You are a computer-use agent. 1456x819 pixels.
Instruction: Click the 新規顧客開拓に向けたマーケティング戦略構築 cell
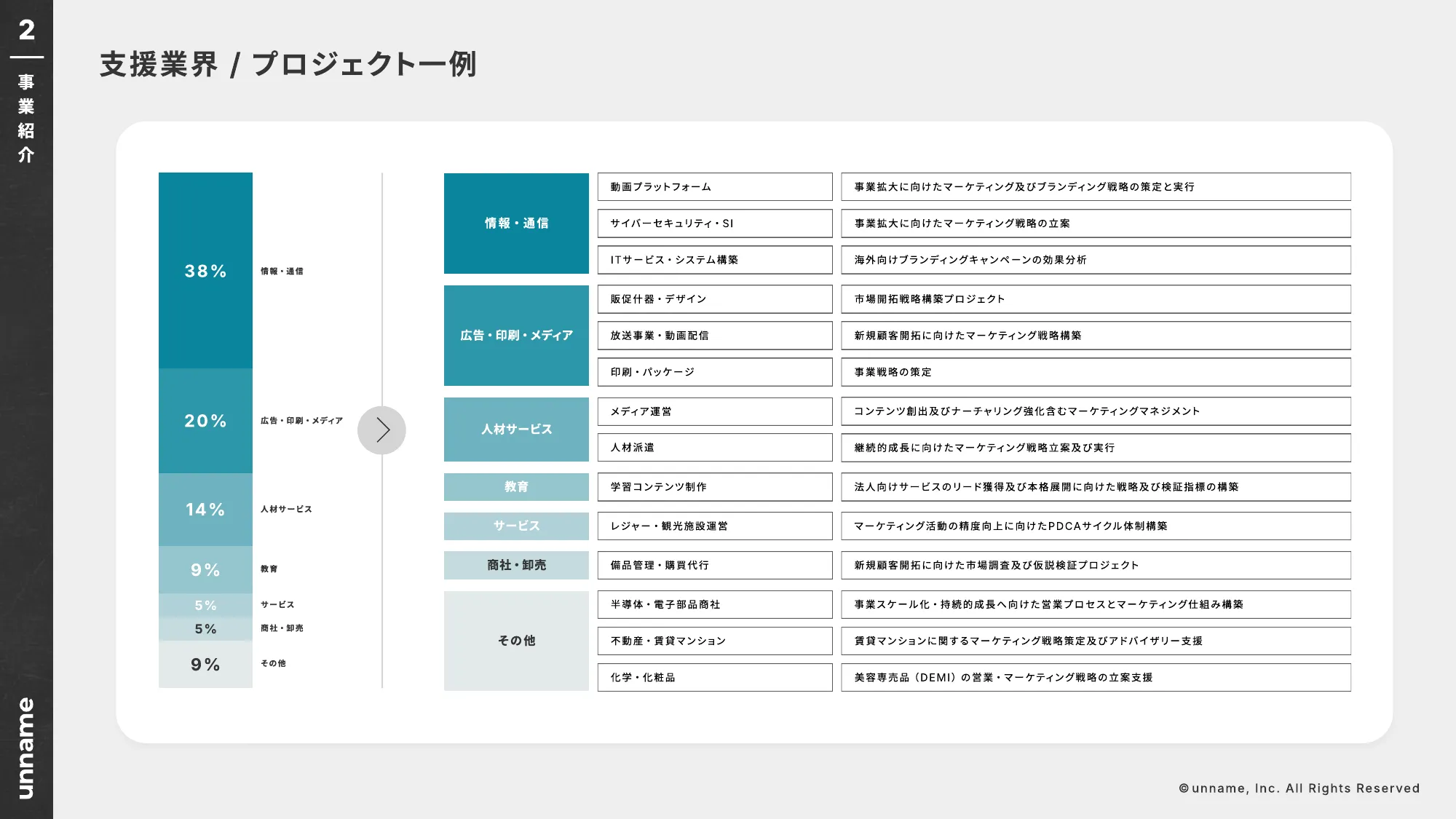1096,336
